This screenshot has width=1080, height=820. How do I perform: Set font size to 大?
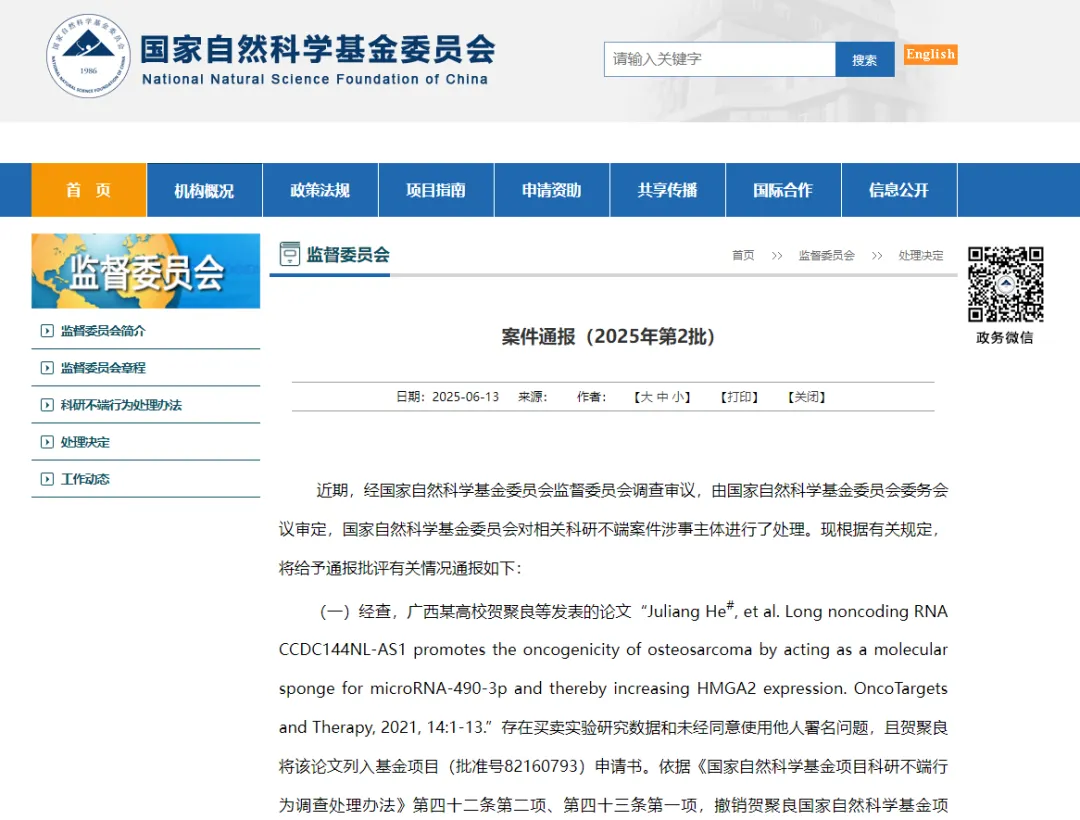pyautogui.click(x=646, y=397)
